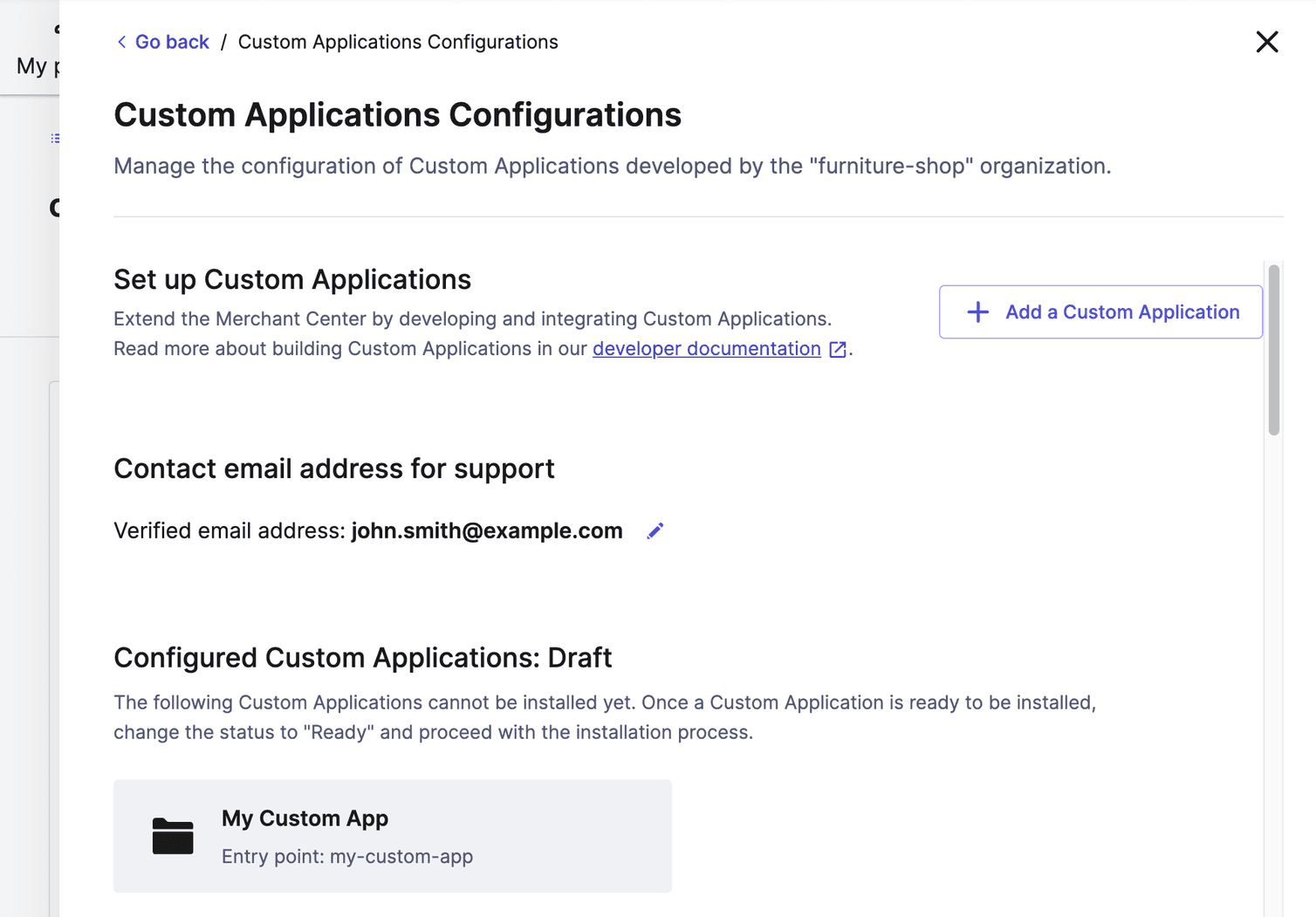
Task: Click the folder icon on the My Custom App card
Action: [x=173, y=835]
